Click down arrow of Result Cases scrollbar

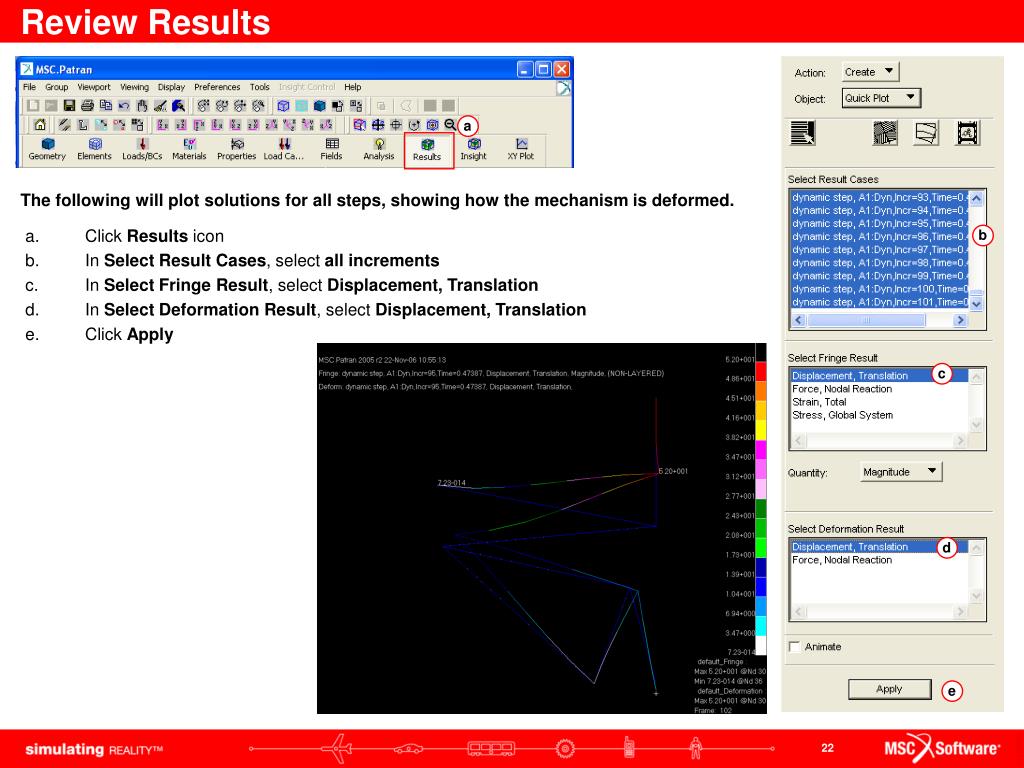click(976, 303)
